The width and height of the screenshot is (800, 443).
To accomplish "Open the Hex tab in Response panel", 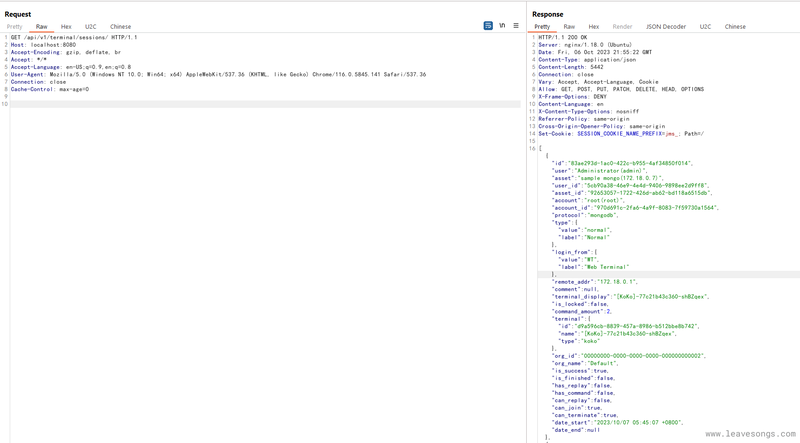I will click(x=594, y=27).
